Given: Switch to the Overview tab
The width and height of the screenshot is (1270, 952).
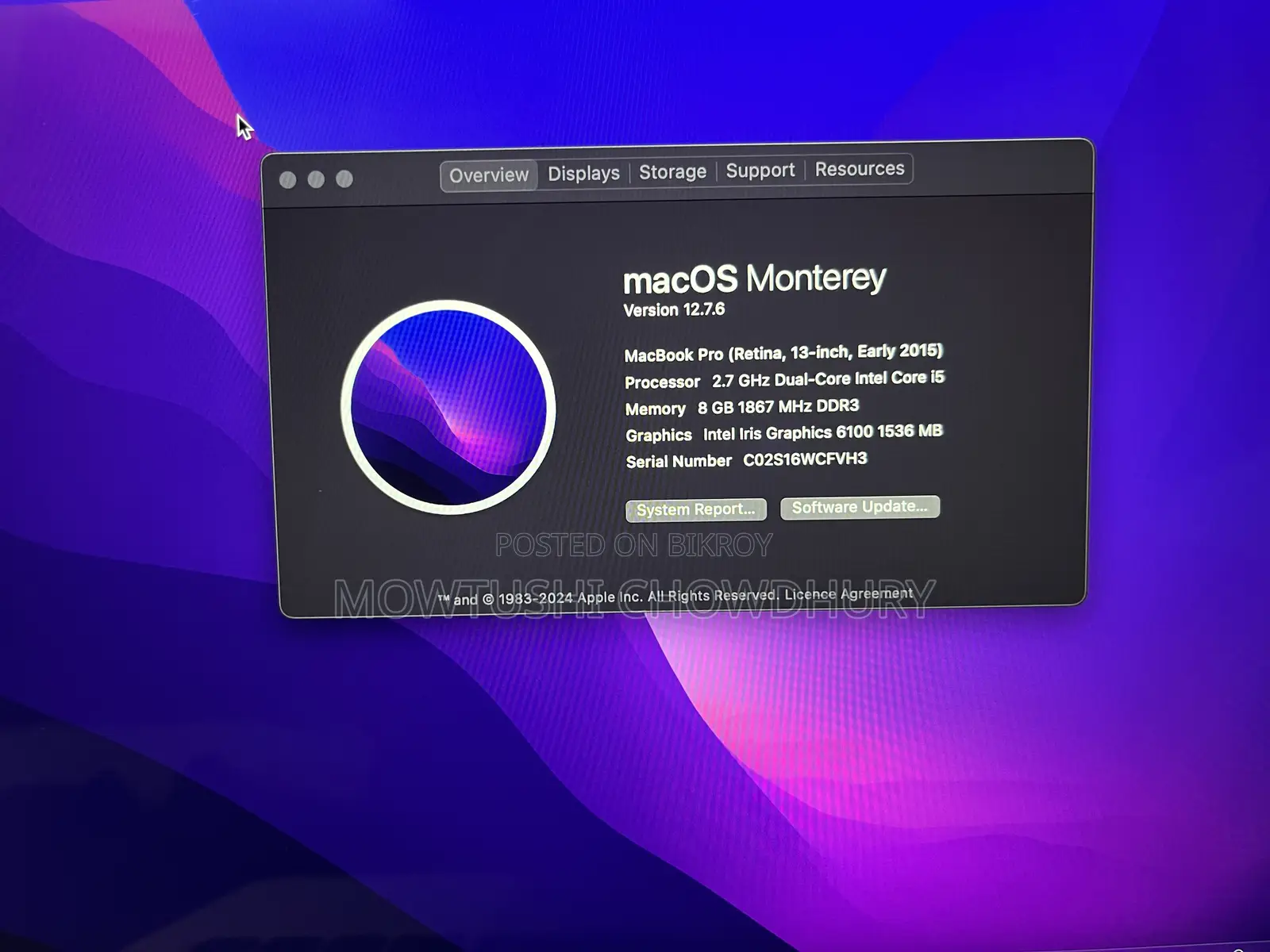Looking at the screenshot, I should coord(488,175).
